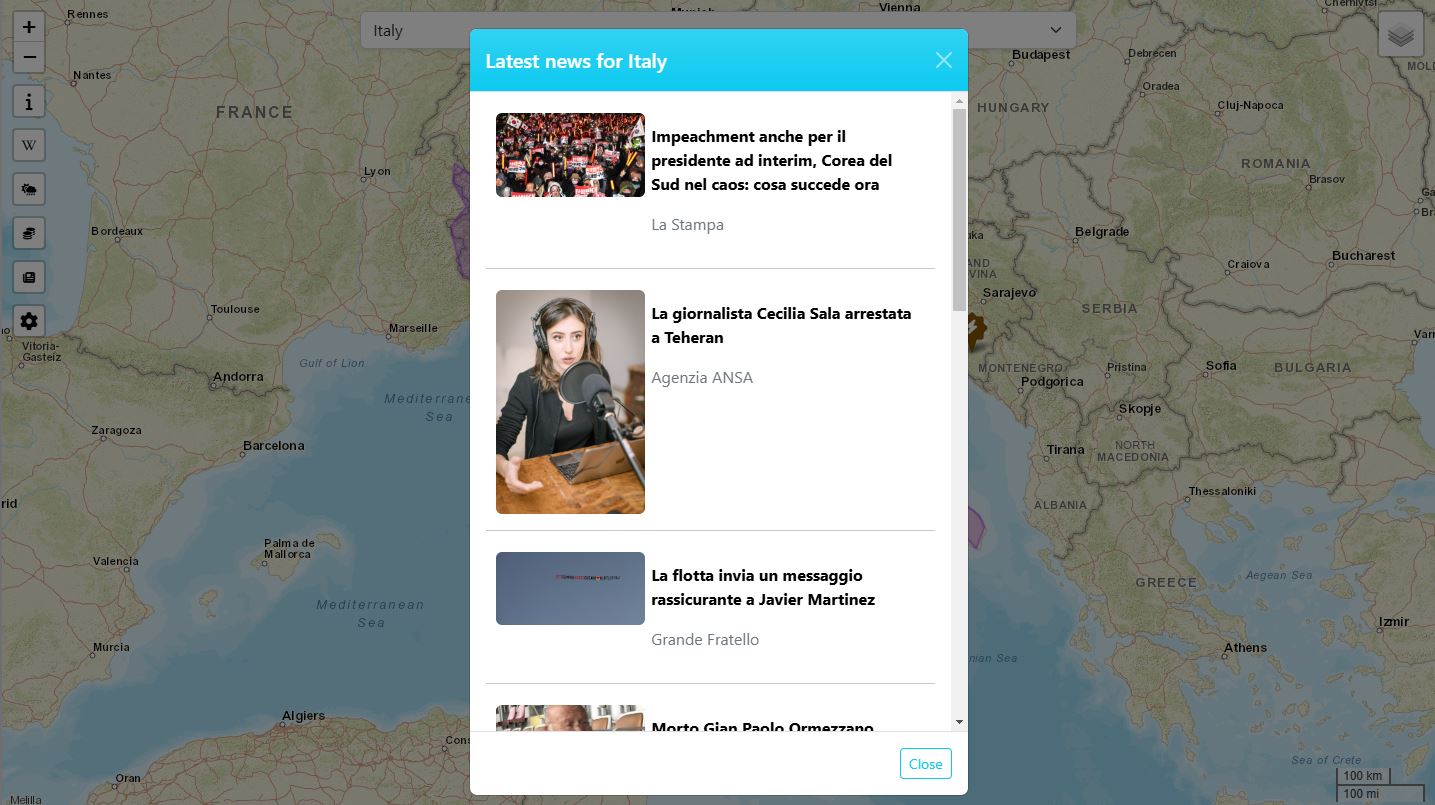Viewport: 1435px width, 805px height.
Task: Open the Morto Gian Paolo Ormezzano headline
Action: coord(762,726)
